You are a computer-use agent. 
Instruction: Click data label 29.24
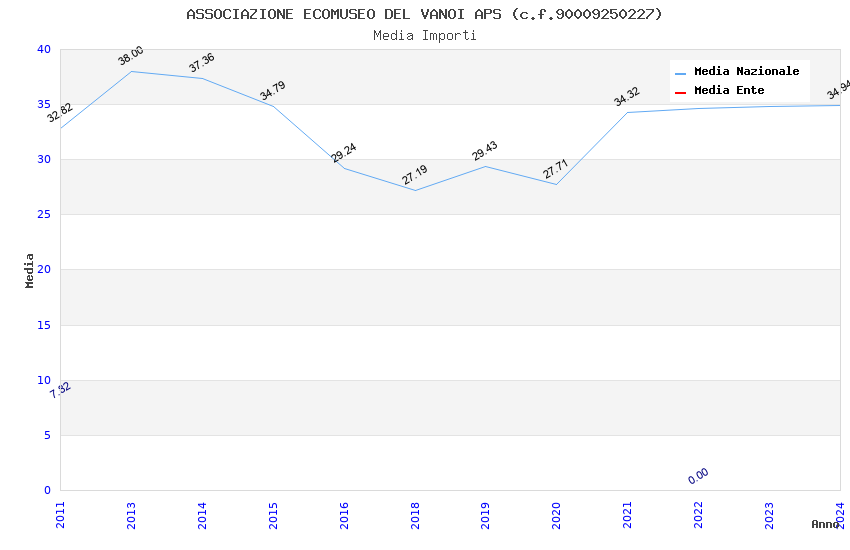point(344,152)
